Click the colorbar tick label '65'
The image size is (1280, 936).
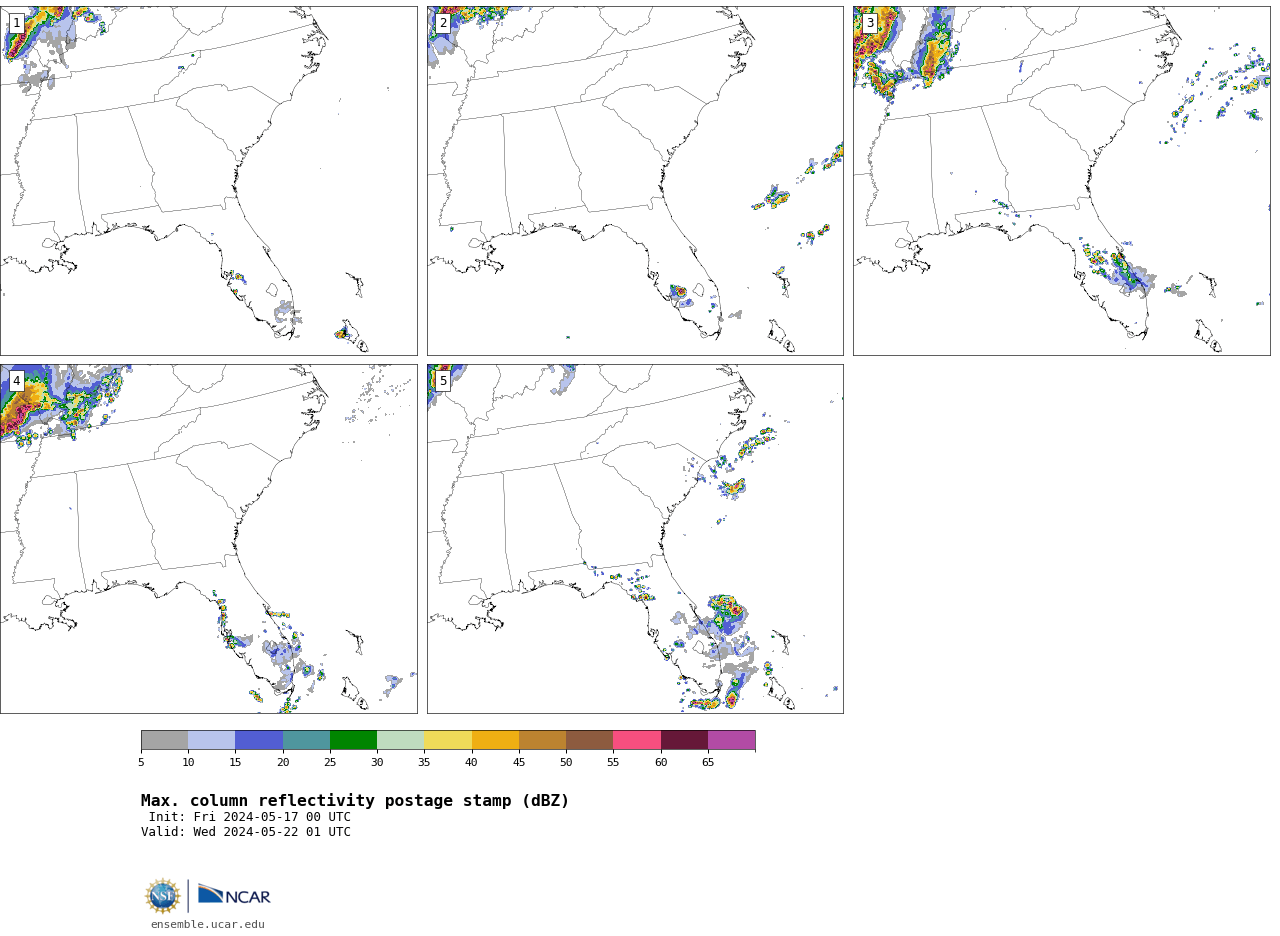point(708,763)
